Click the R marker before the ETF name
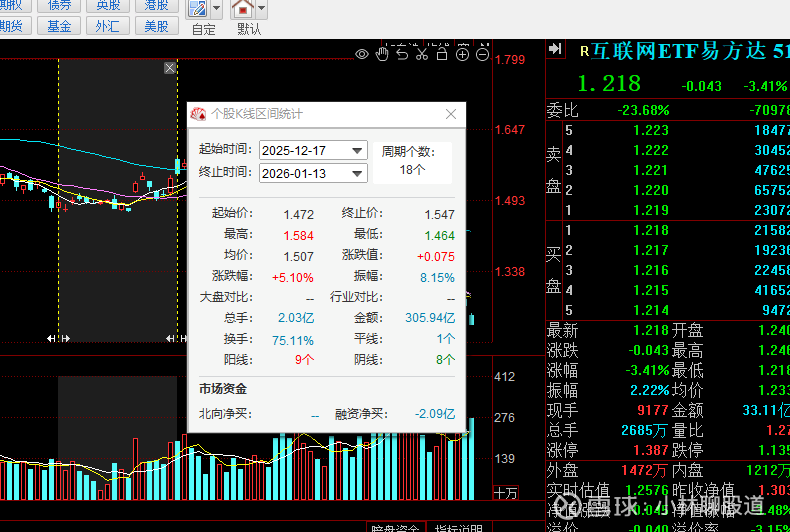790x532 pixels. point(584,51)
